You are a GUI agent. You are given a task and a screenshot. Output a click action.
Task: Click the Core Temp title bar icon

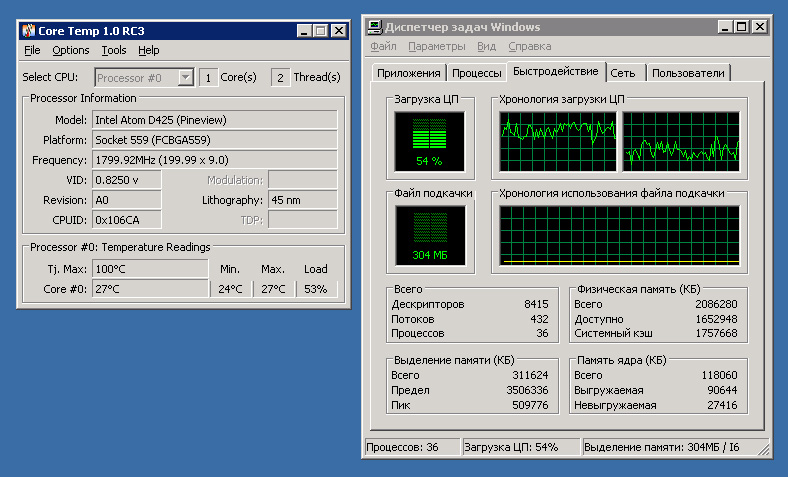(x=29, y=31)
